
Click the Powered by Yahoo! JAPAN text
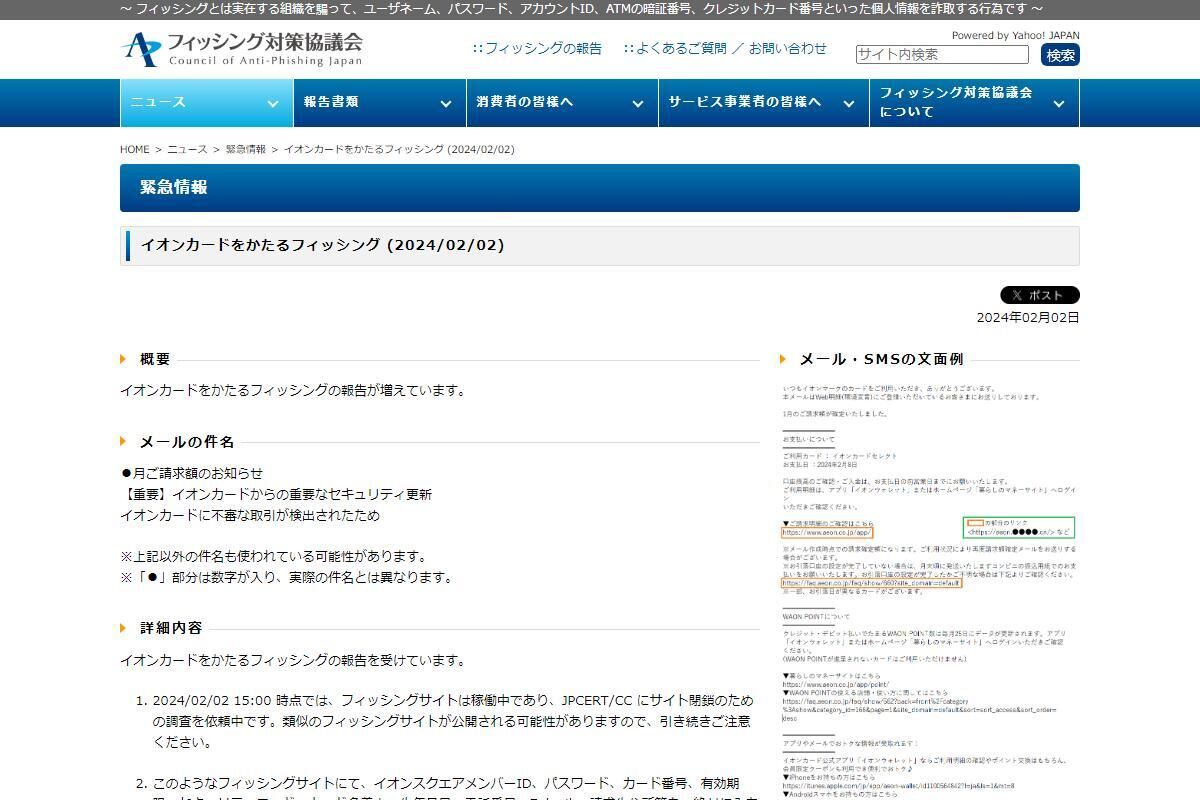[1015, 35]
